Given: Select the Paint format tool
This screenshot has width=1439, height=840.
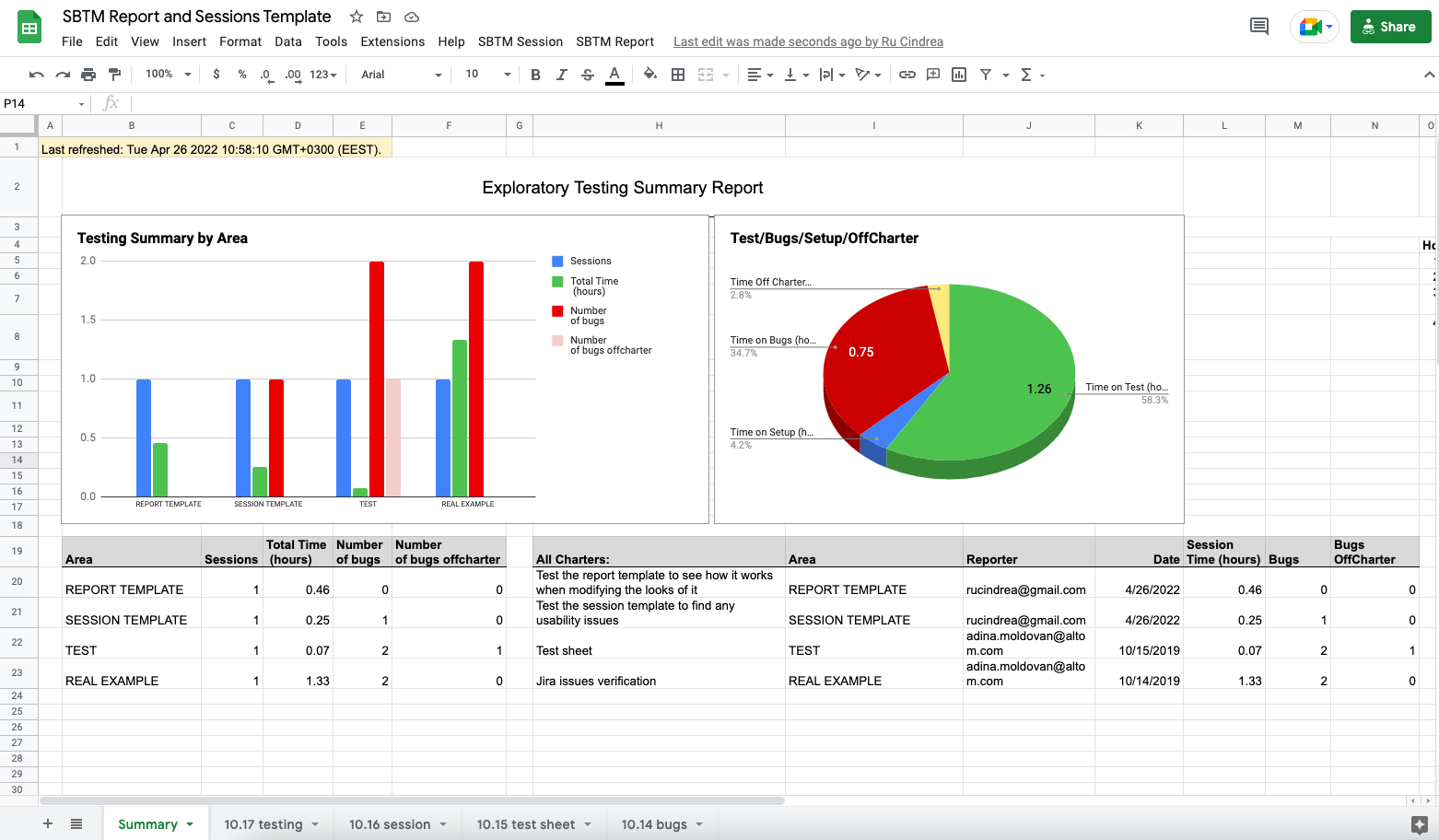Looking at the screenshot, I should click(x=114, y=75).
